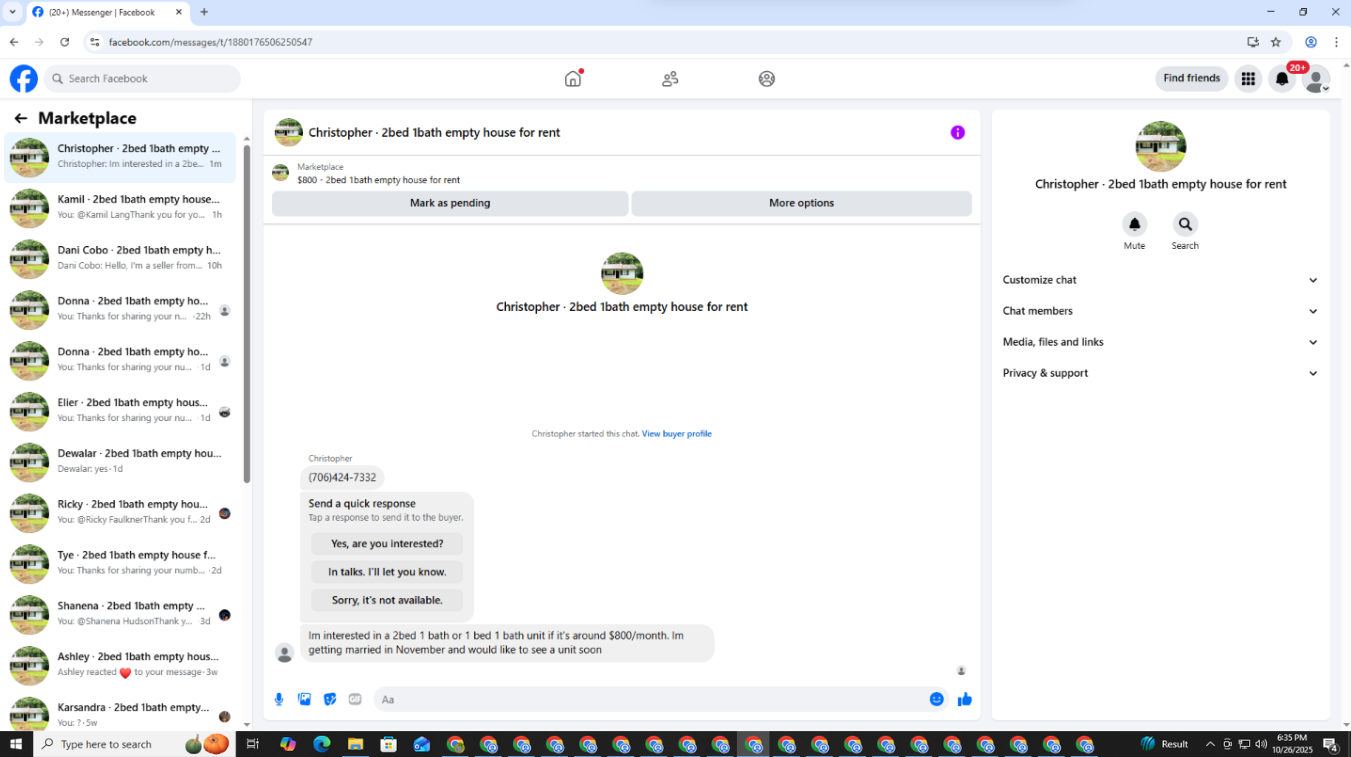Screen dimensions: 1351x757
Task: Open Dani Cobo conversation in list
Action: coord(121,259)
